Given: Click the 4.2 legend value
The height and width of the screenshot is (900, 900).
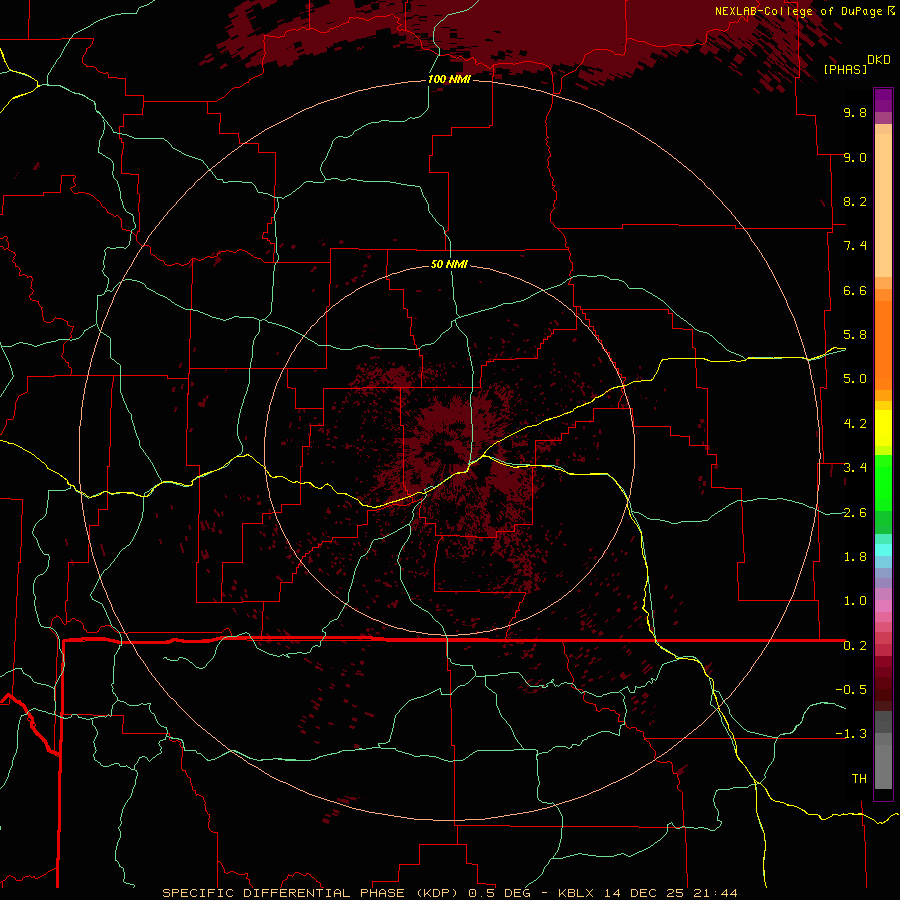Looking at the screenshot, I should pyautogui.click(x=855, y=424).
